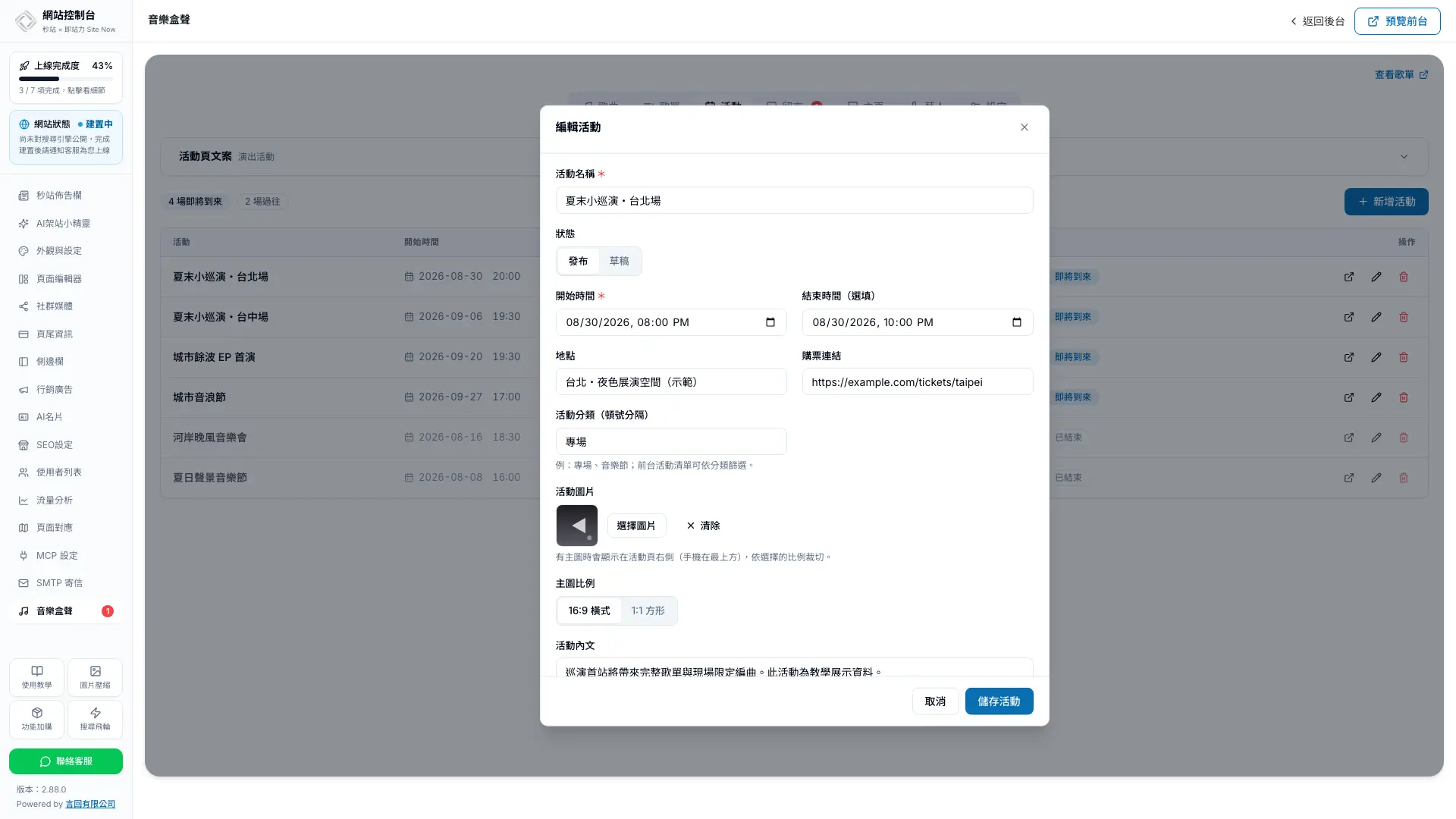Viewport: 1456px width, 819px height.
Task: Edit 河岸晚風音樂會 with pencil icon
Action: coord(1376,438)
